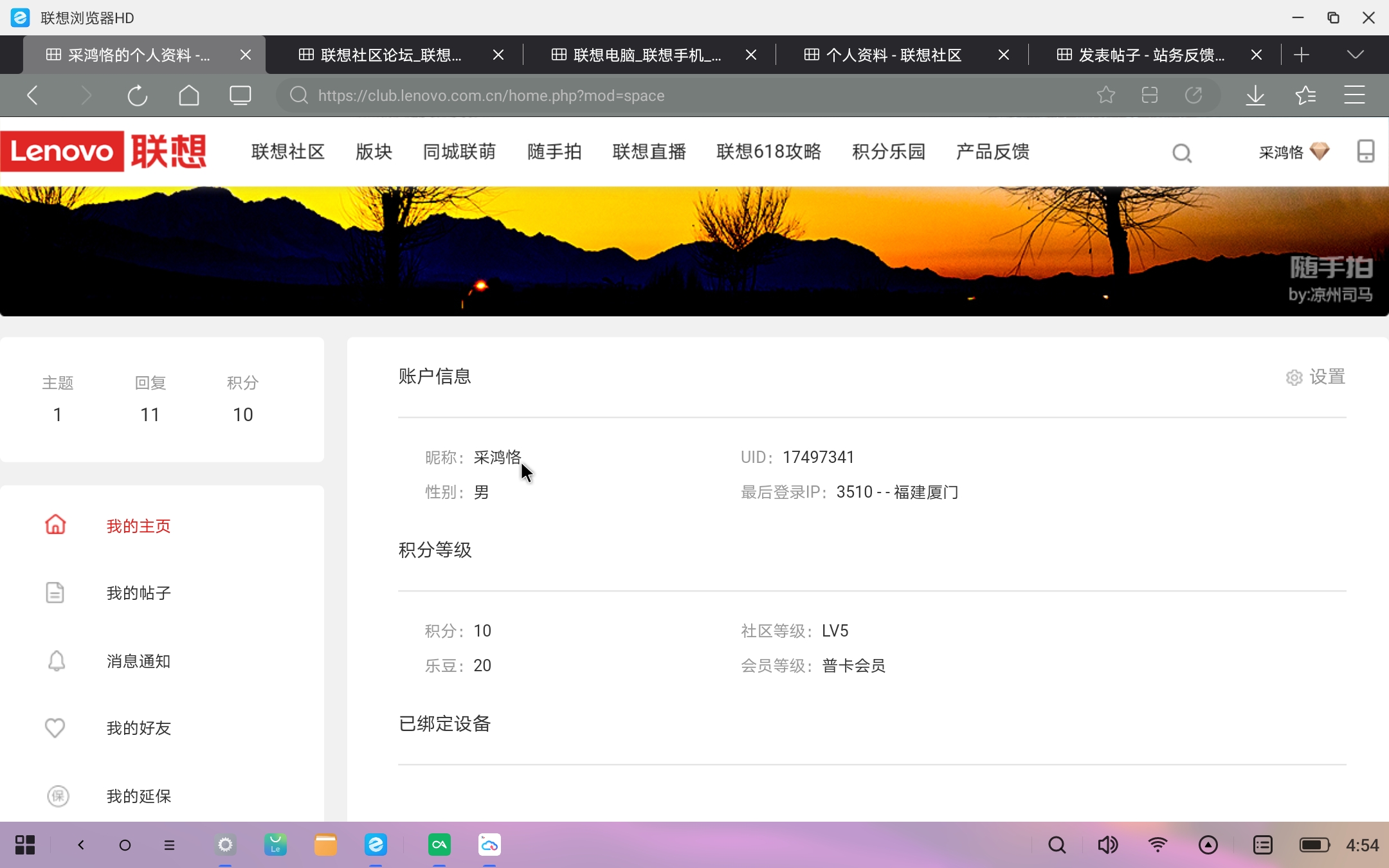Open 同城联萌 in the site navigation

point(459,152)
